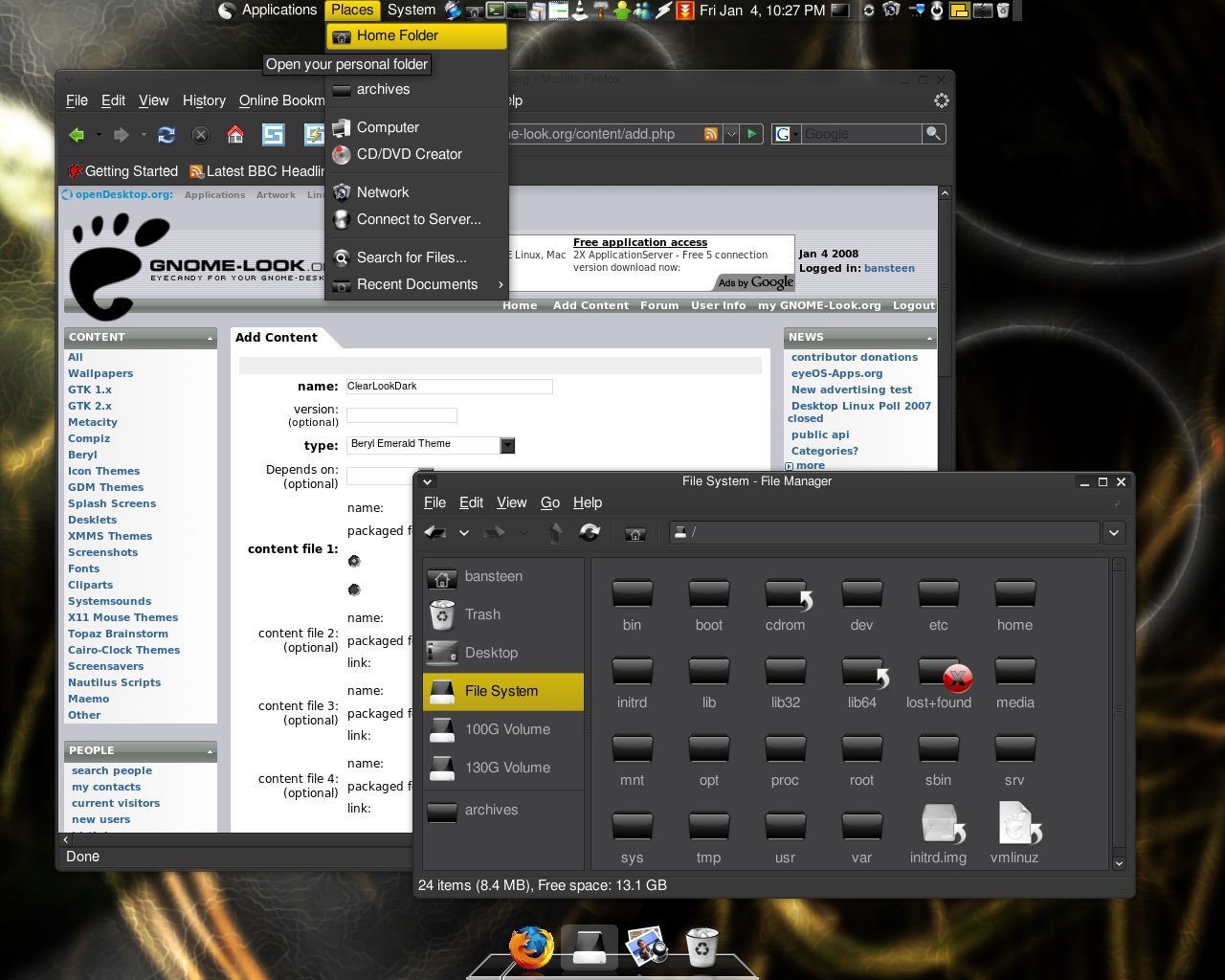Select Computer from the Places menu
1225x980 pixels.
[416, 127]
